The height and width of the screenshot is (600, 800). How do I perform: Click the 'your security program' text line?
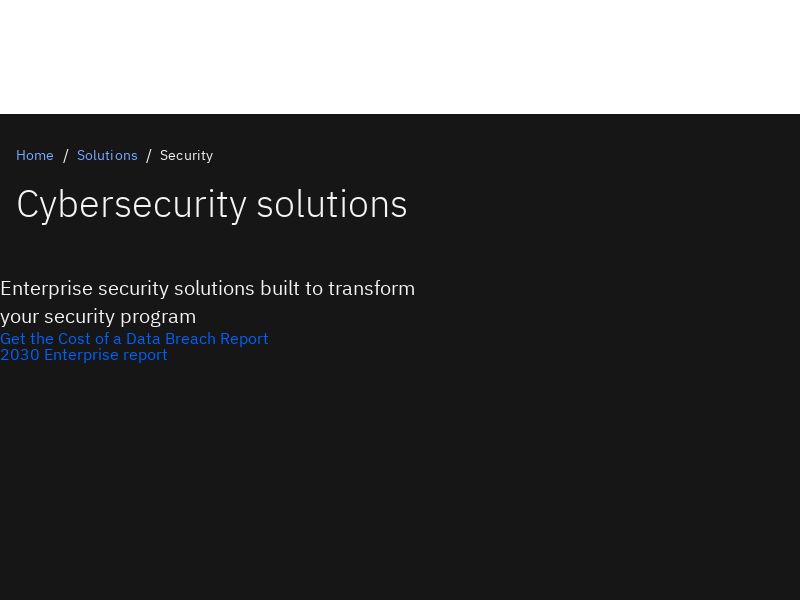click(x=98, y=316)
